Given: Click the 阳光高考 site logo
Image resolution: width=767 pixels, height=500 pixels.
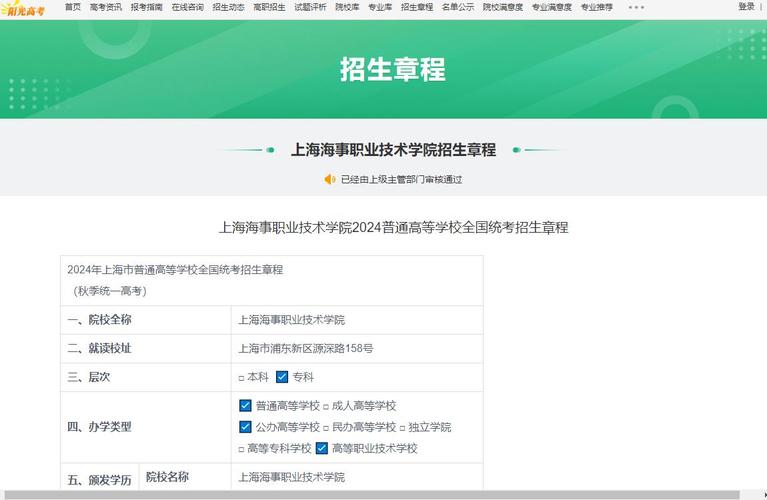Looking at the screenshot, I should [x=23, y=8].
